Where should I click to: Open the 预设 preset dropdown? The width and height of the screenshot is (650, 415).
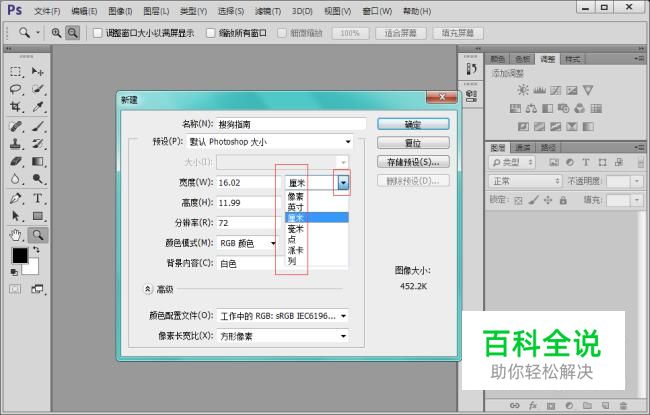pos(269,142)
